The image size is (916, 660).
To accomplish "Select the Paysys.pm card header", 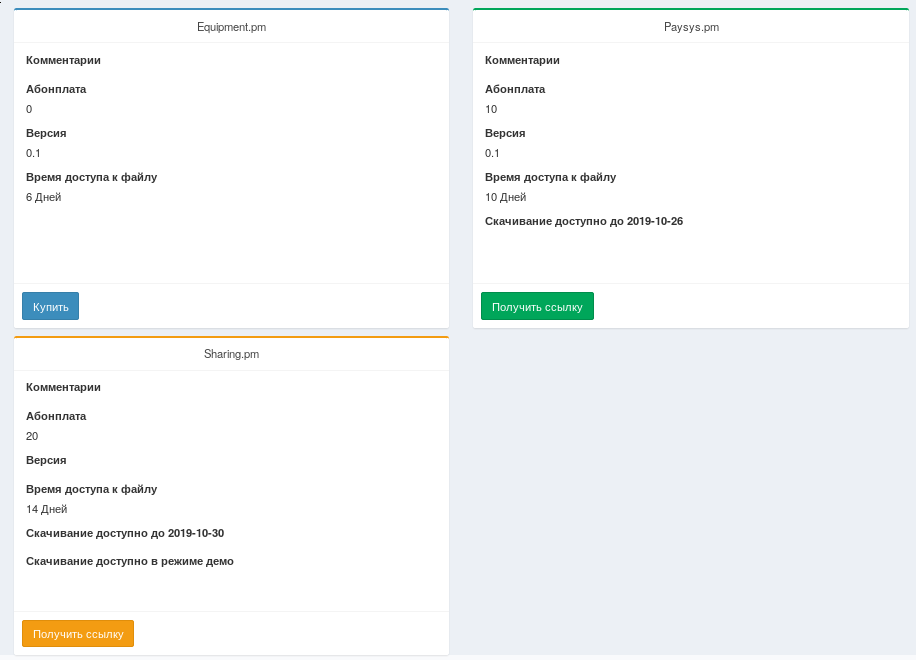I will click(691, 27).
